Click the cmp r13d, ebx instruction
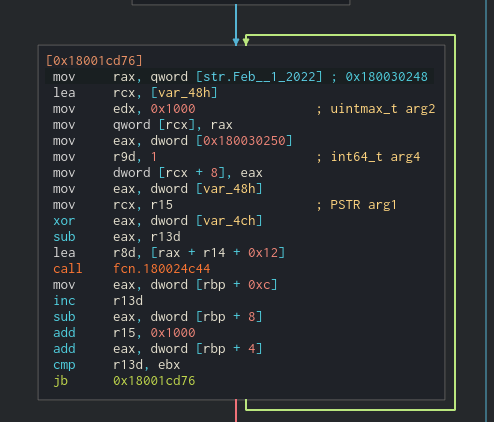This screenshot has height=422, width=494. 117,365
